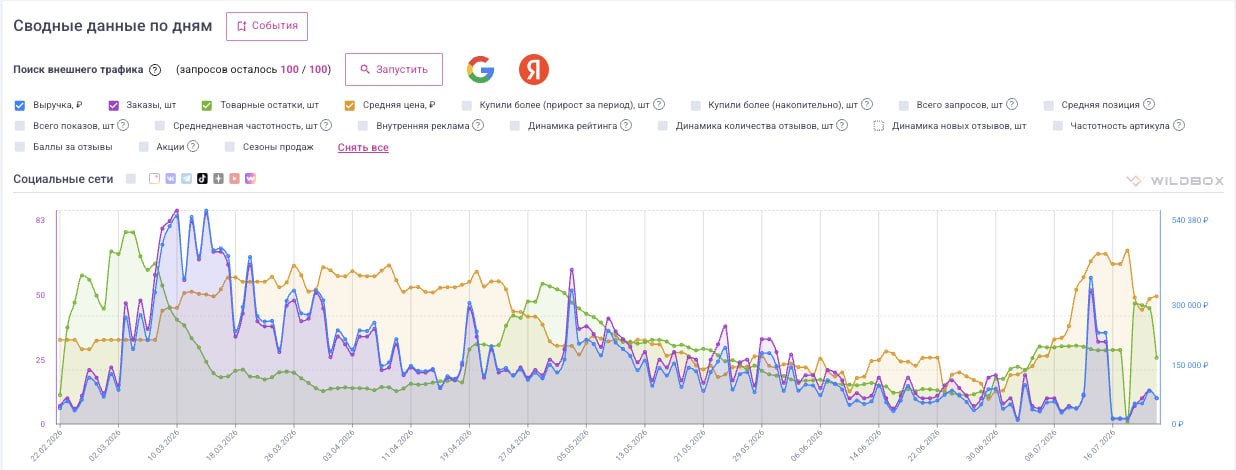Screen dimensions: 1236x470
Task: Click the 150 000 ₽ axis value
Action: coord(1190,365)
